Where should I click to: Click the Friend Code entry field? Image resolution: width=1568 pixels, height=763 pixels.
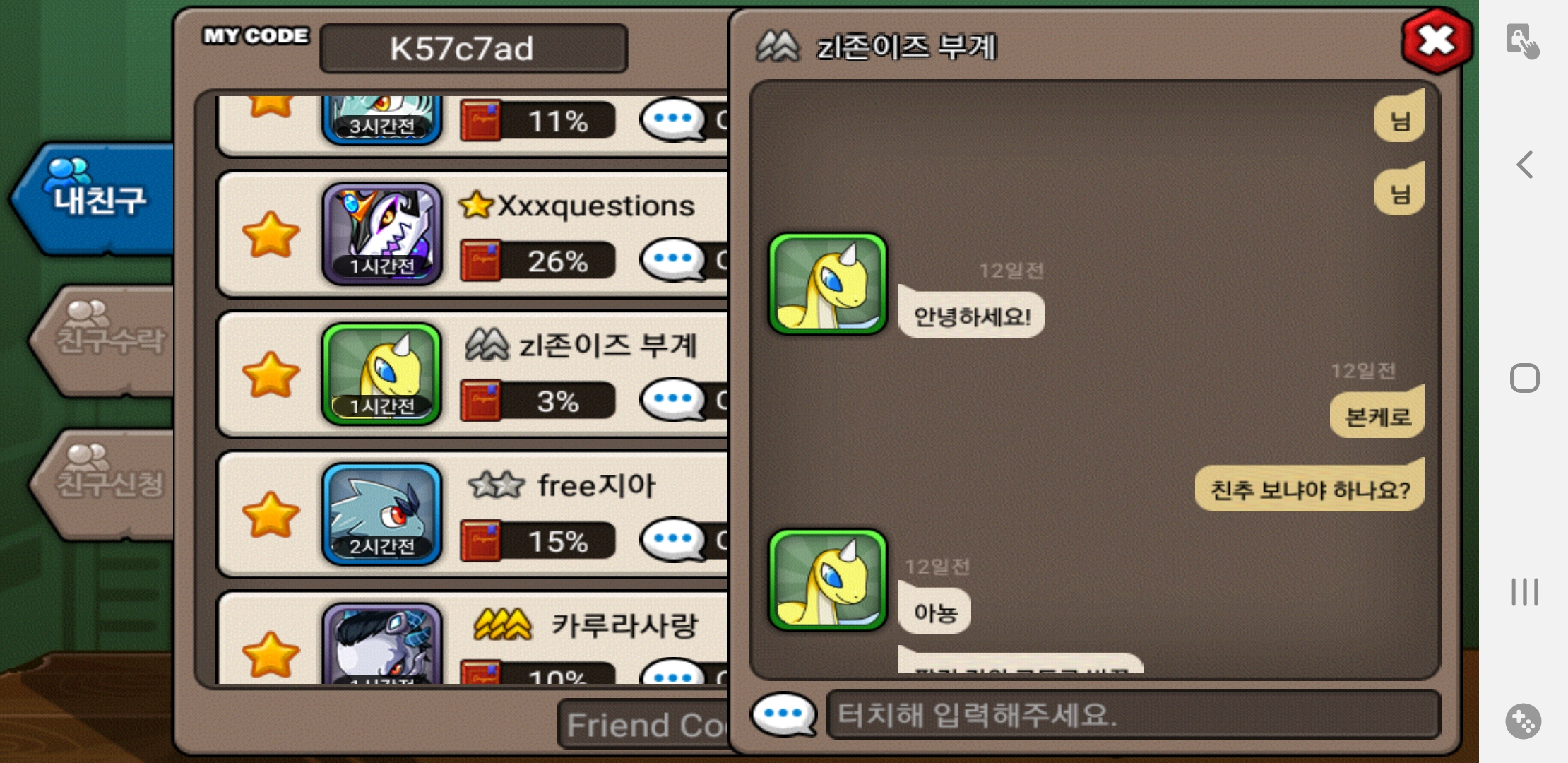point(643,723)
